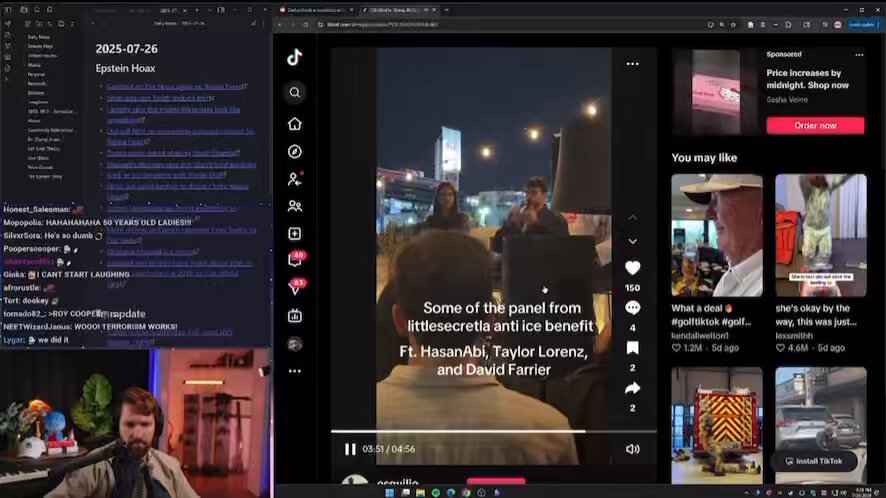Image resolution: width=886 pixels, height=498 pixels.
Task: Open the Explore compass icon
Action: (x=294, y=151)
